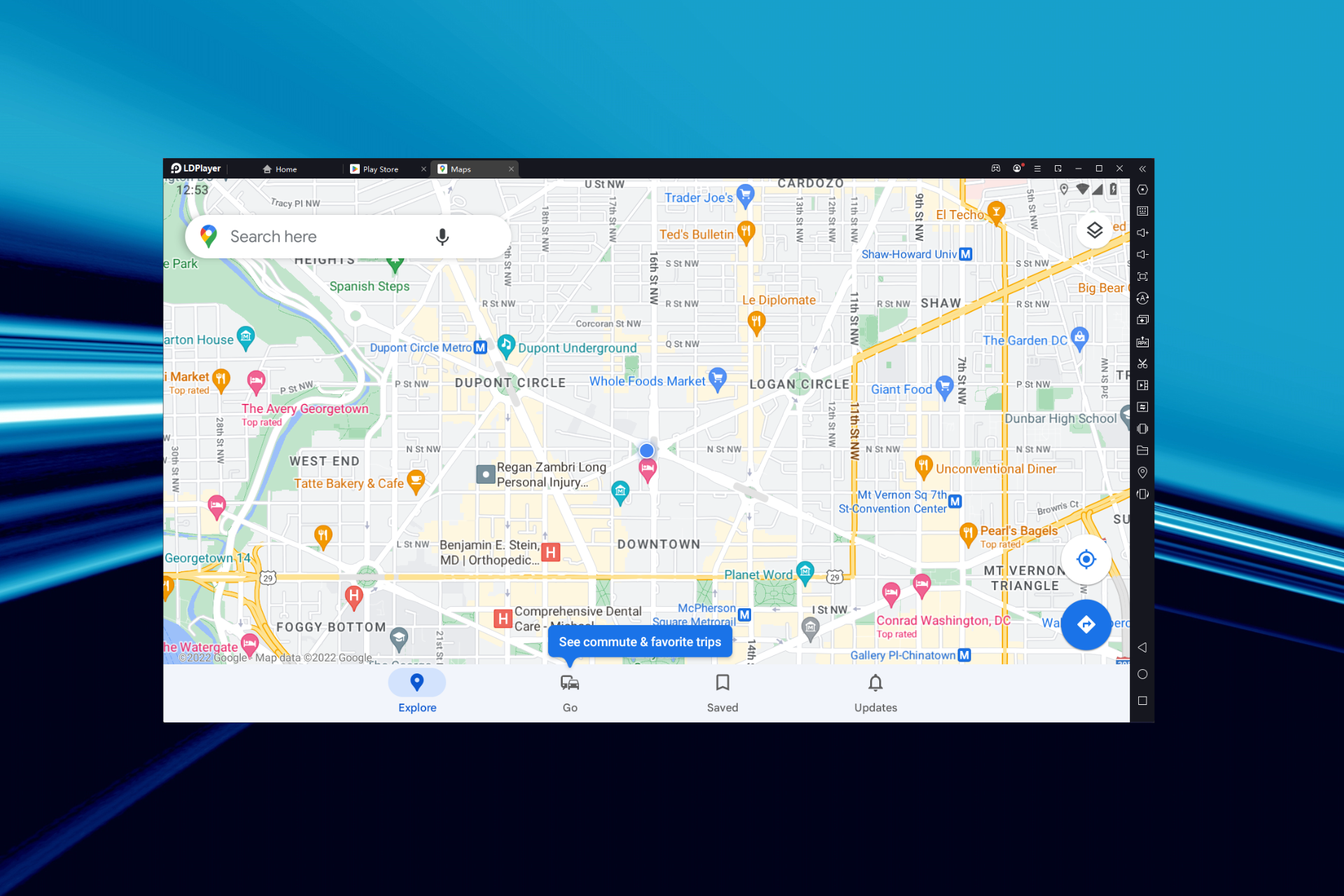Click the Google Maps logo in search bar
This screenshot has width=1344, height=896.
pos(209,235)
